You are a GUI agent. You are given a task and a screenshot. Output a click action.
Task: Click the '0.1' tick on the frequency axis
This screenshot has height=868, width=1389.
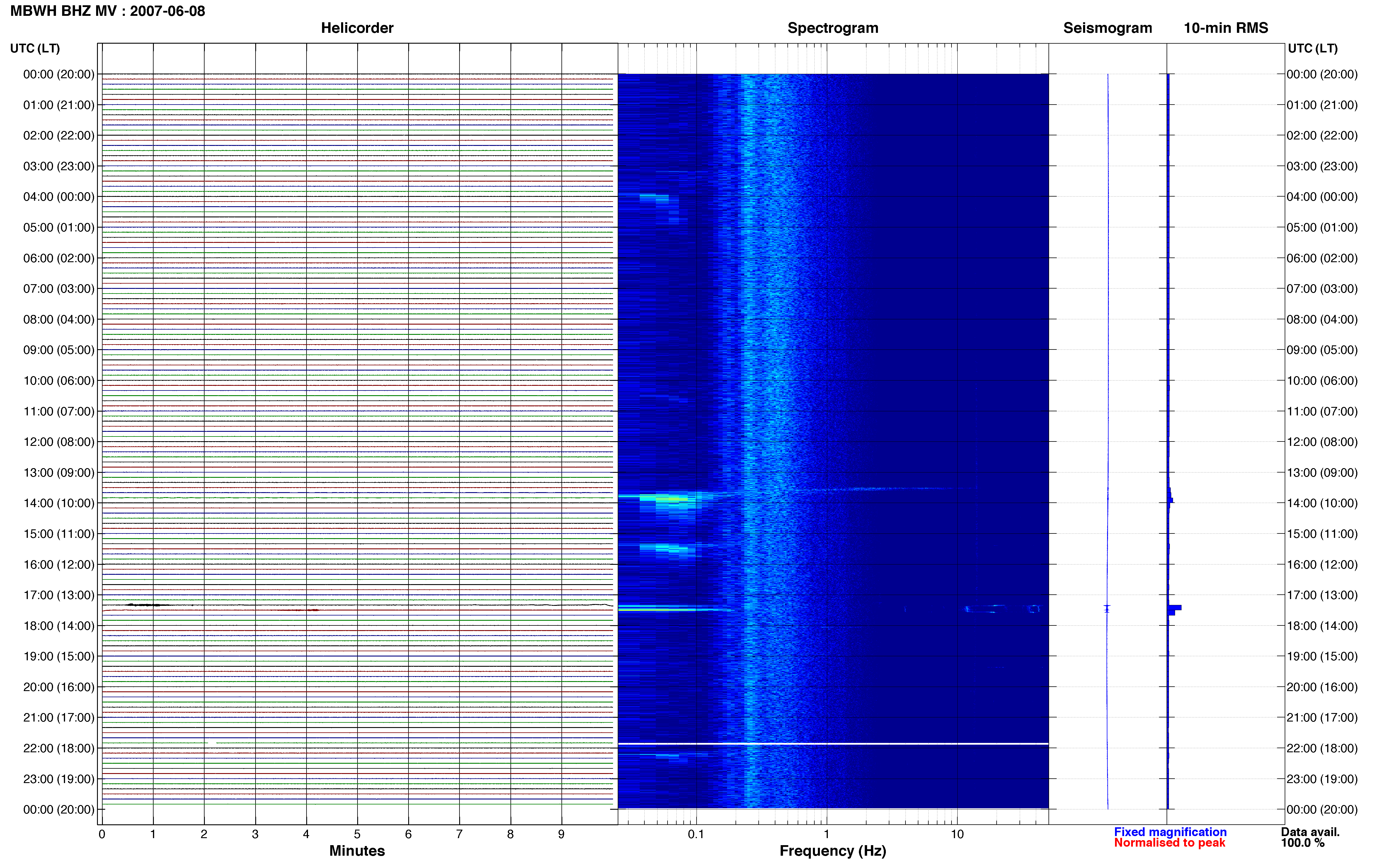coord(696,834)
